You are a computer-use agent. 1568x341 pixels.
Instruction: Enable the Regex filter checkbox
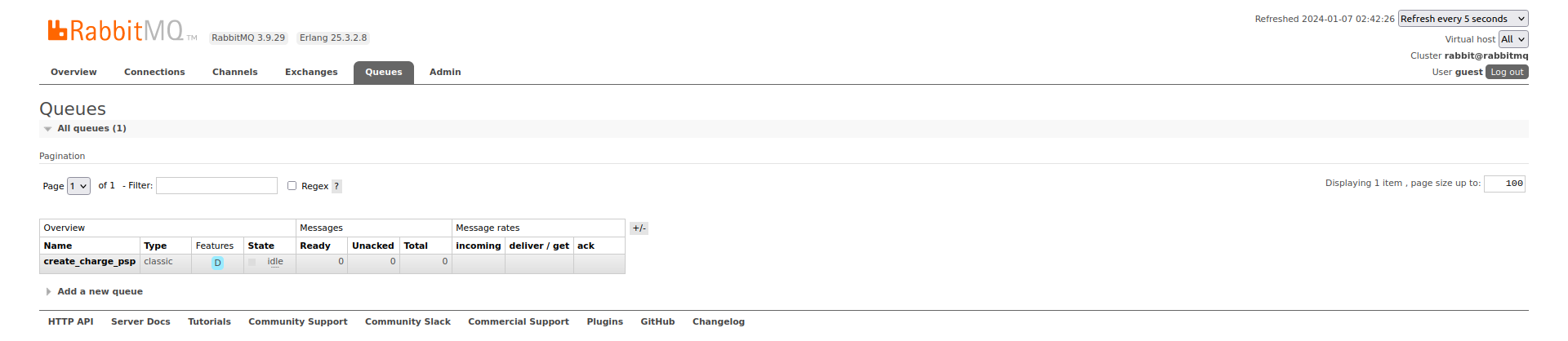[x=292, y=186]
